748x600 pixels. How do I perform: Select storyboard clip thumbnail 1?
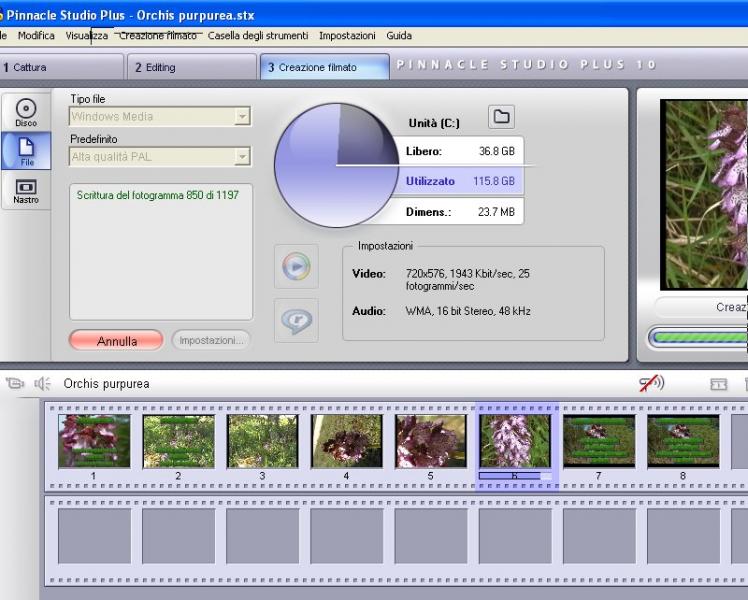(x=94, y=441)
